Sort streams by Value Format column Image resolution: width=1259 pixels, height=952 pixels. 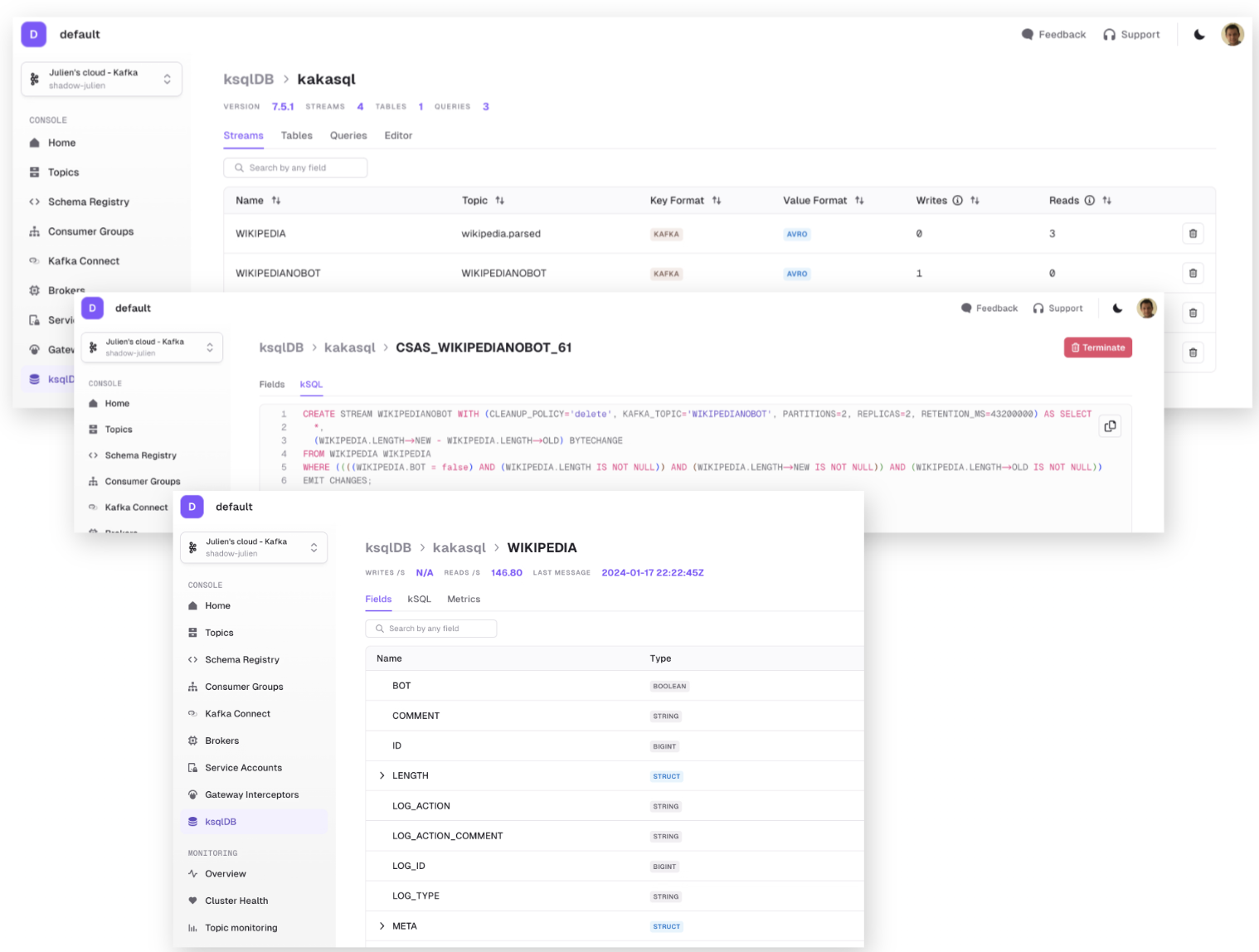click(859, 201)
